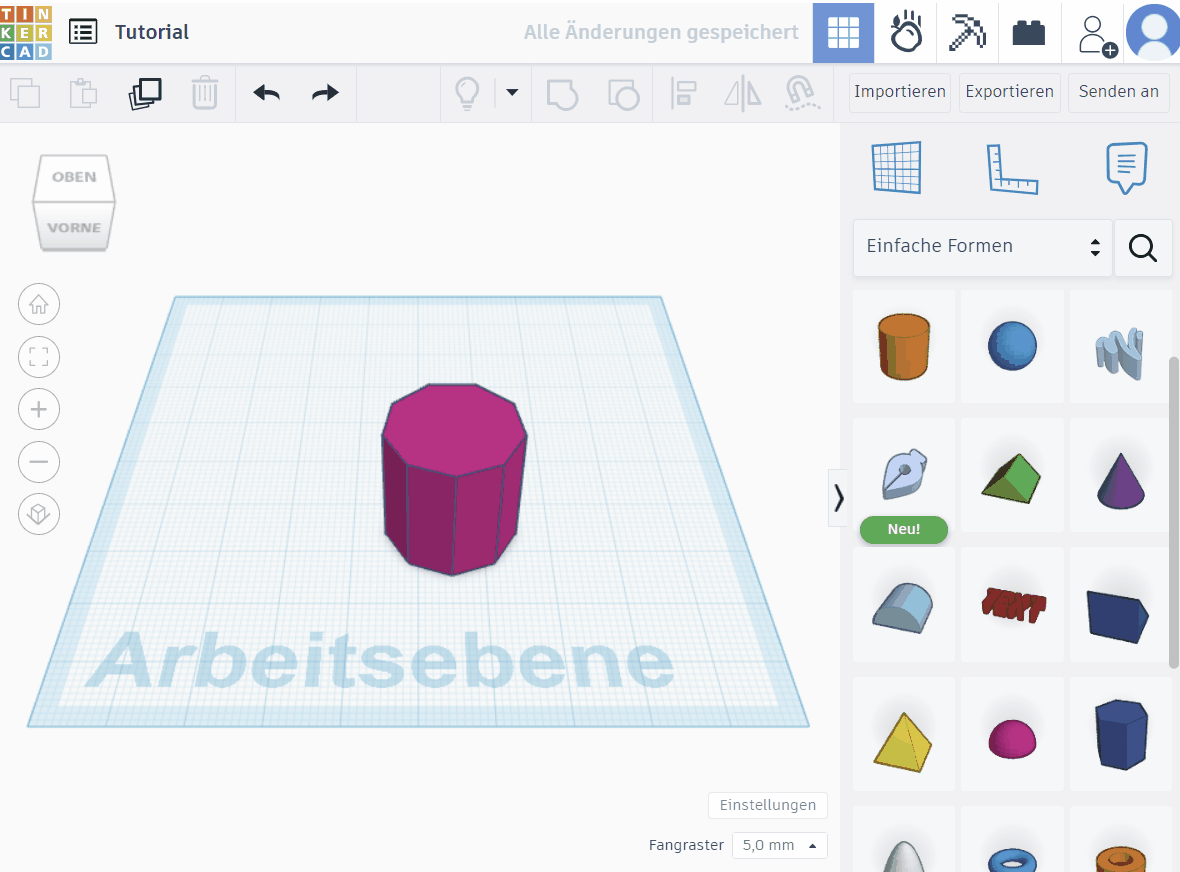1180x872 pixels.
Task: Select the workplane grid tool
Action: point(896,167)
